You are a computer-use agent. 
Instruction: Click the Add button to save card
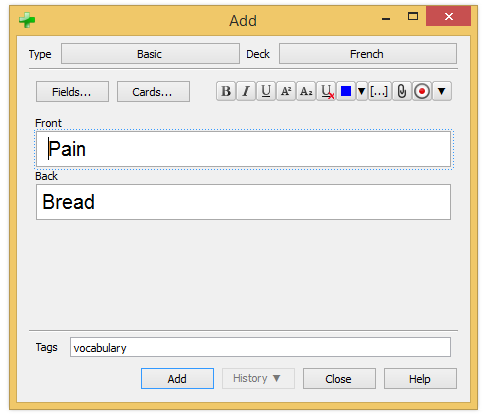click(177, 378)
